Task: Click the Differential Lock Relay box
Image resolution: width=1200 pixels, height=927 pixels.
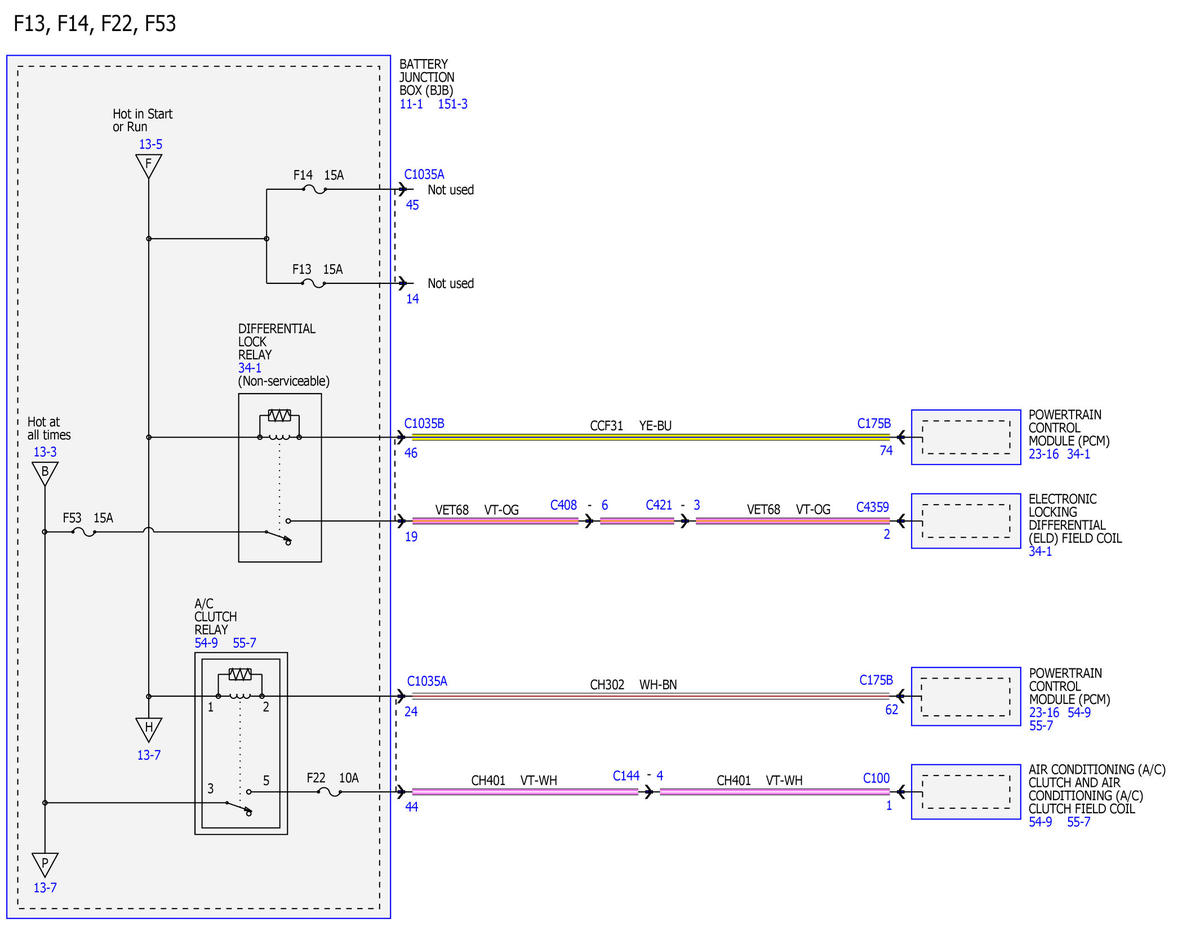Action: (280, 477)
